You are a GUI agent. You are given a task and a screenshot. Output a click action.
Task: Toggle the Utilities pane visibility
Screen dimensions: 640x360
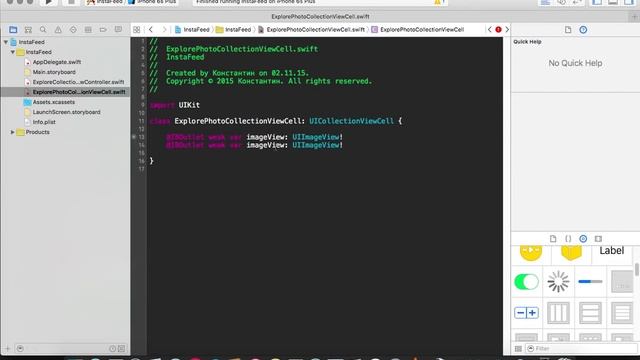tap(629, 2)
